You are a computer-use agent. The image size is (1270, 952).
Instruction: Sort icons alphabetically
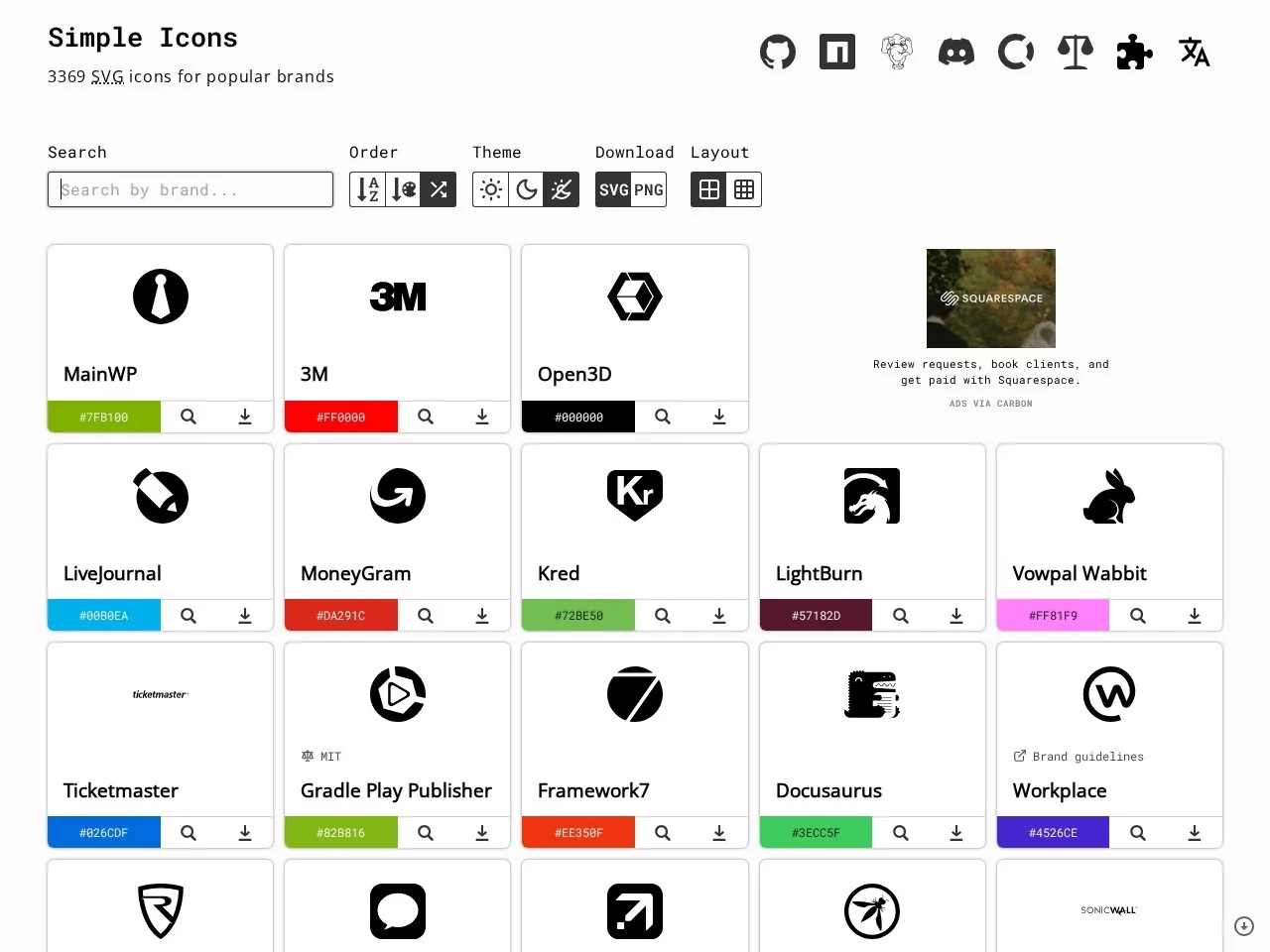367,189
